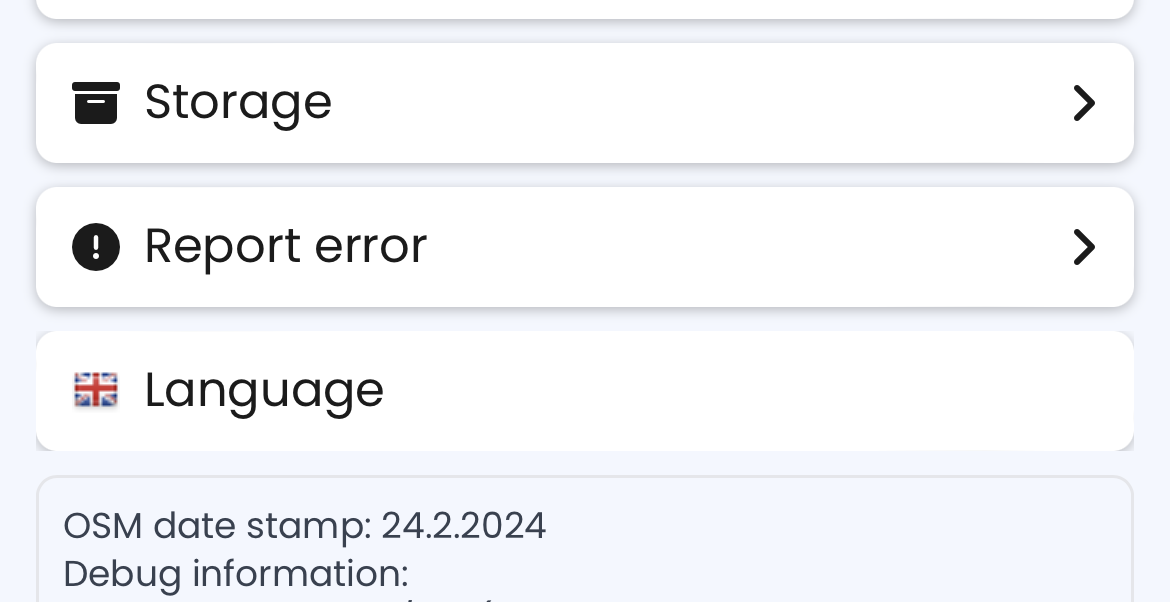Viewport: 1170px width, 602px height.
Task: Tap the chevron on the Report error row
Action: point(1084,247)
